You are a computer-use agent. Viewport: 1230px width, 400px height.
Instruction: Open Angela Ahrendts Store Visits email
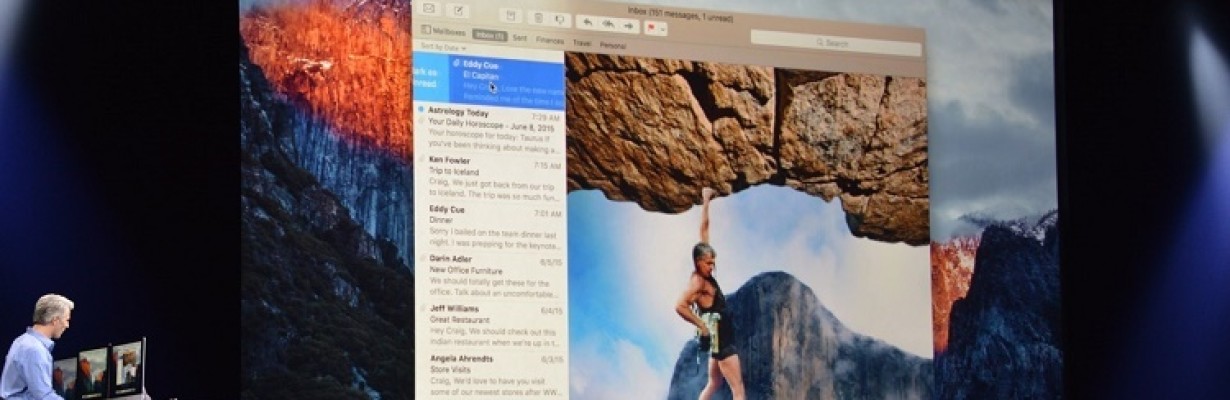point(491,376)
